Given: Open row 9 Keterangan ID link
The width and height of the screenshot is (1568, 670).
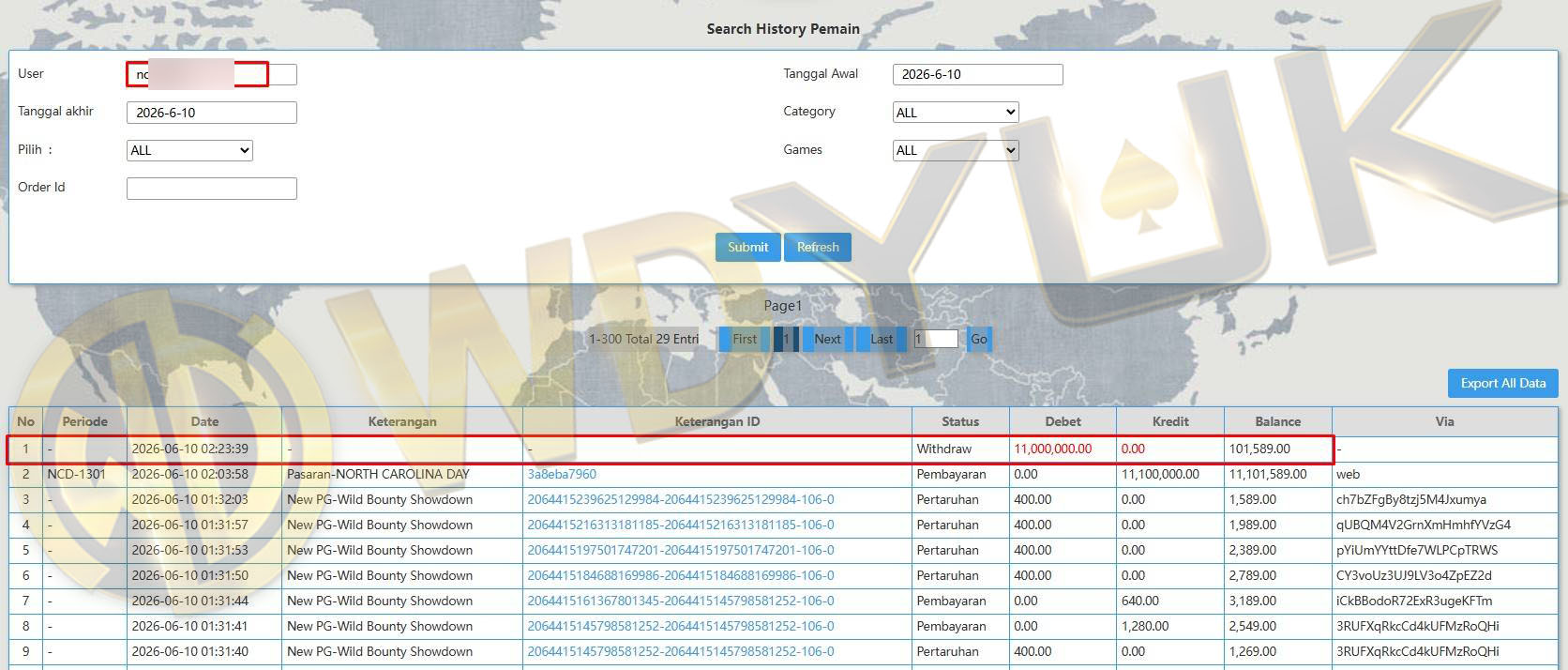Looking at the screenshot, I should pos(681,651).
